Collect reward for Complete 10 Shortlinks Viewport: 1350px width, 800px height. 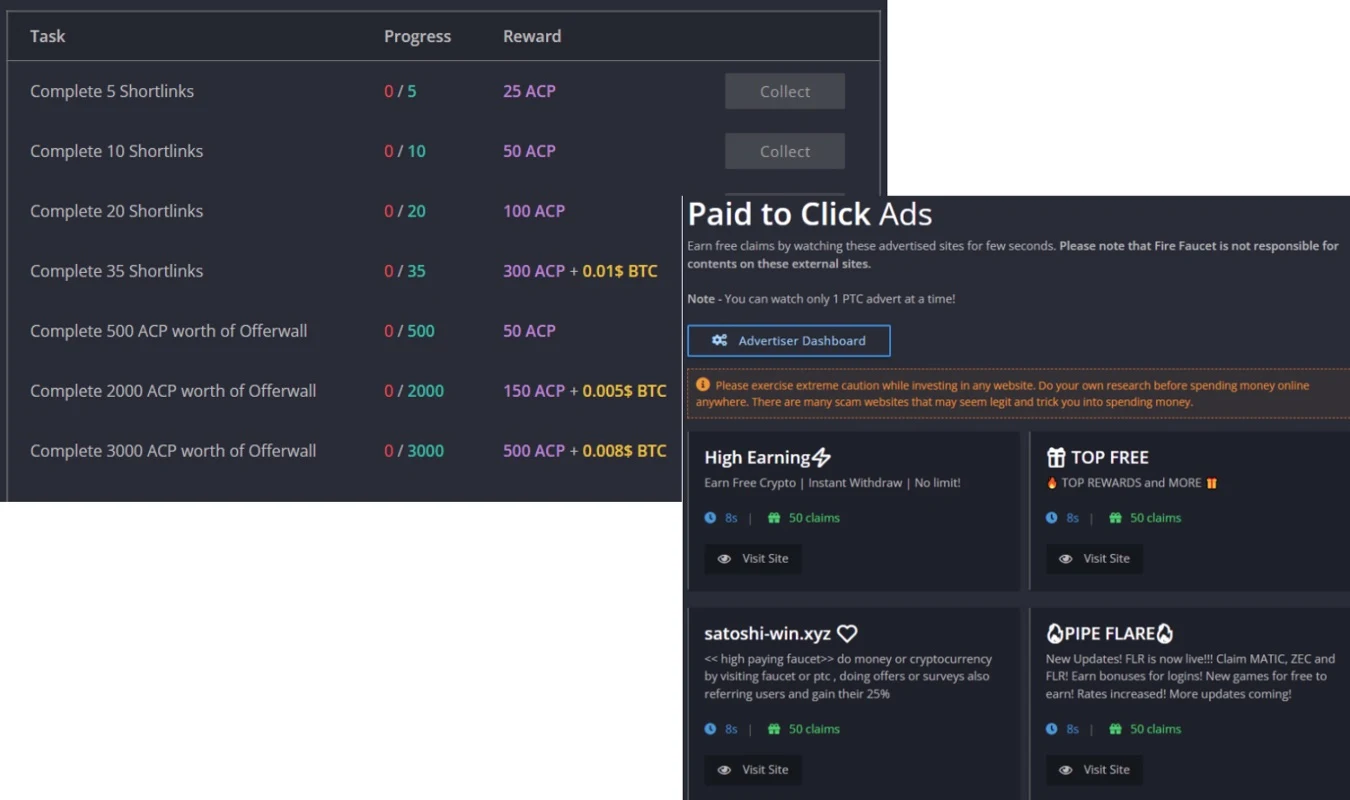pyautogui.click(x=785, y=151)
